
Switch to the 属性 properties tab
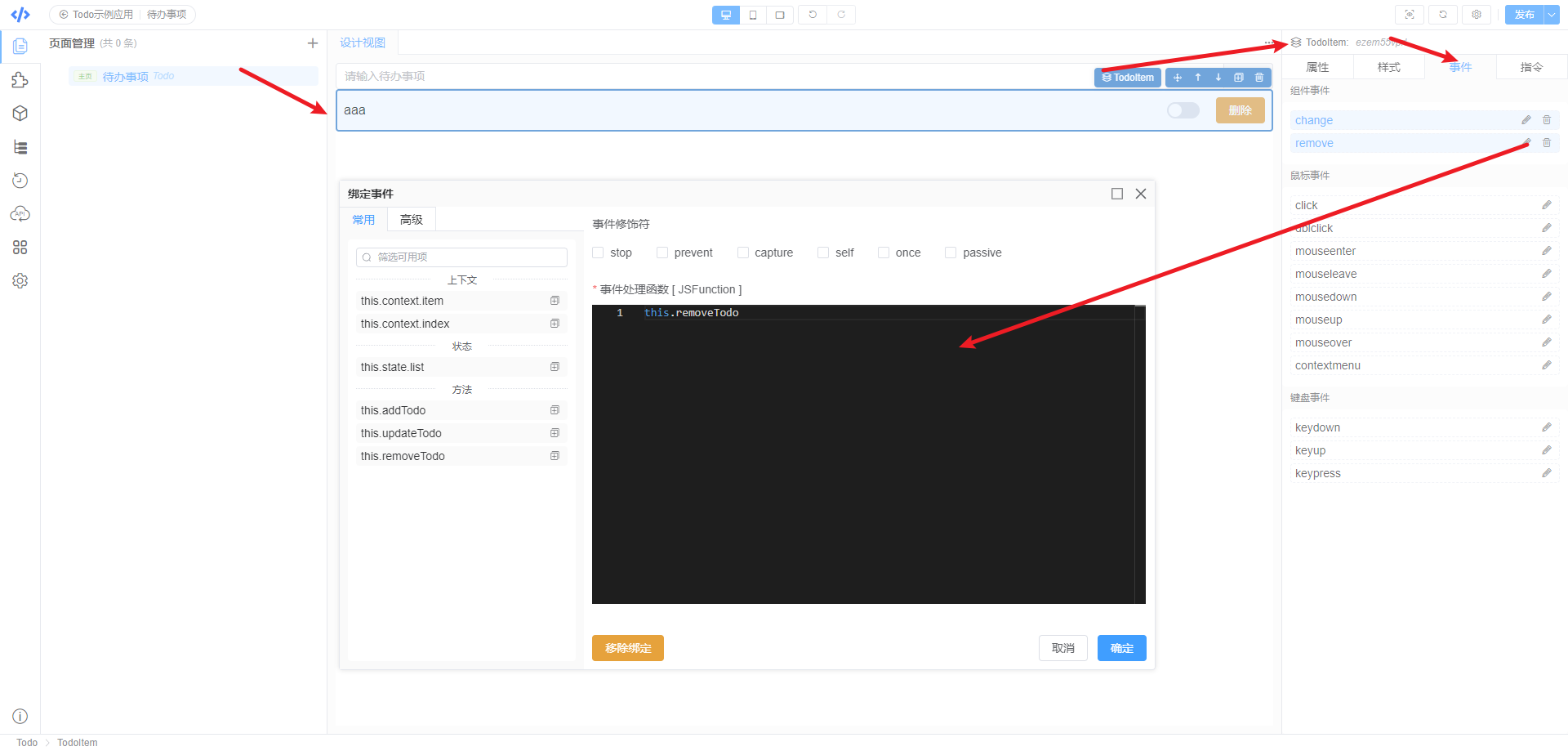pyautogui.click(x=1317, y=67)
